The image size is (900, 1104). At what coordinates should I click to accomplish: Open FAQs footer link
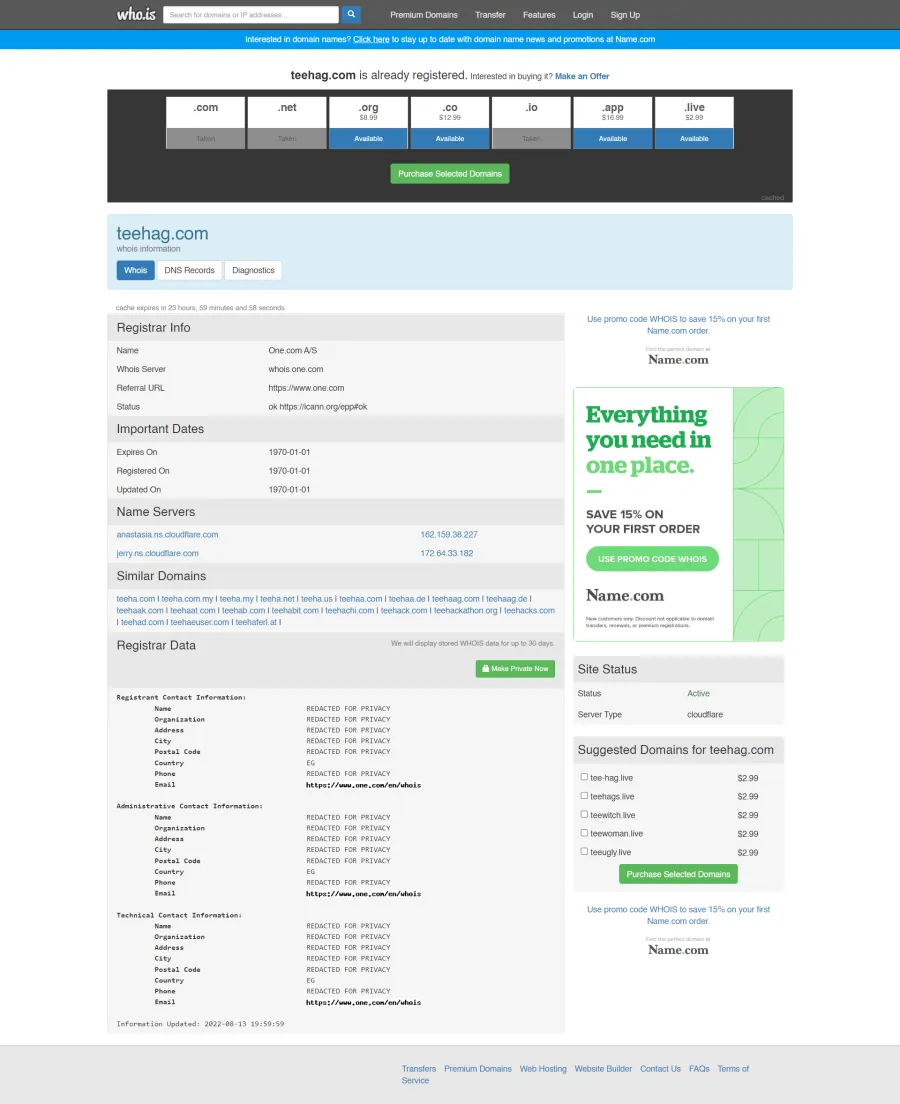click(x=699, y=1069)
